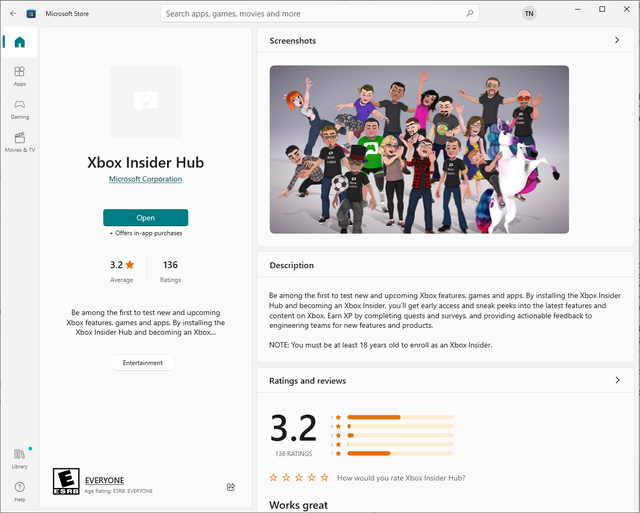Screen dimensions: 640x513
Task: Open Movies & TV sidebar section
Action: [19, 141]
